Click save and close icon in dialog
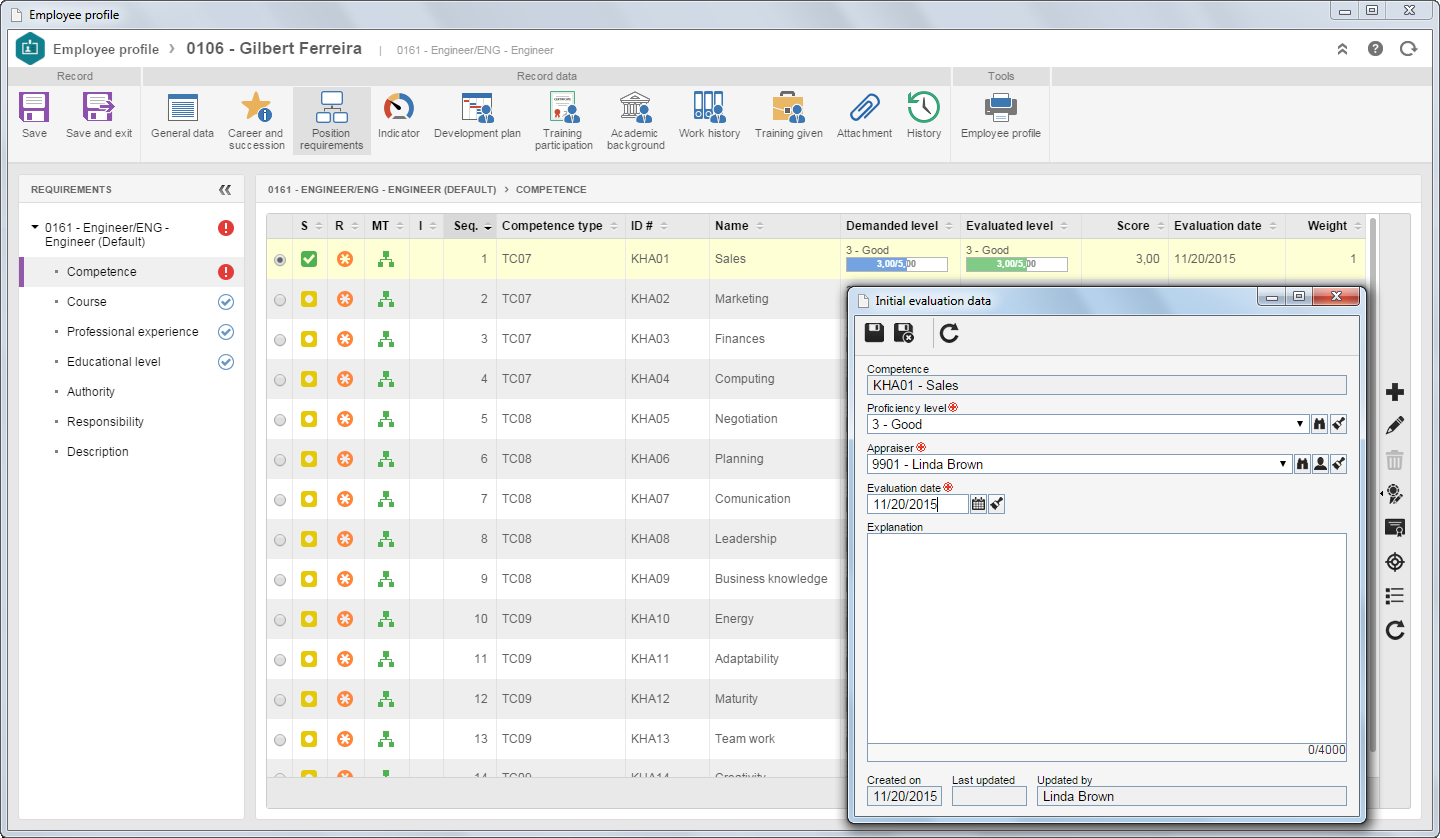The height and width of the screenshot is (838, 1440). [x=904, y=334]
